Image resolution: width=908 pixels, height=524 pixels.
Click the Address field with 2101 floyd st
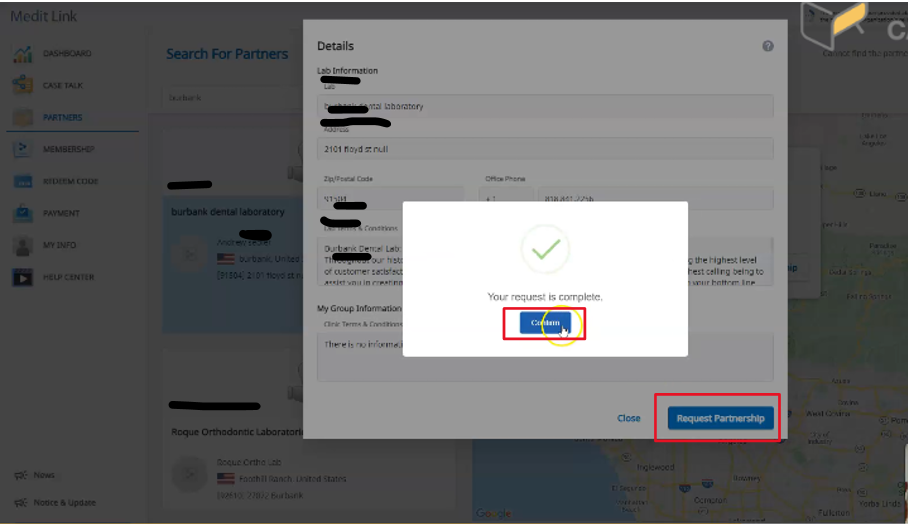[545, 149]
